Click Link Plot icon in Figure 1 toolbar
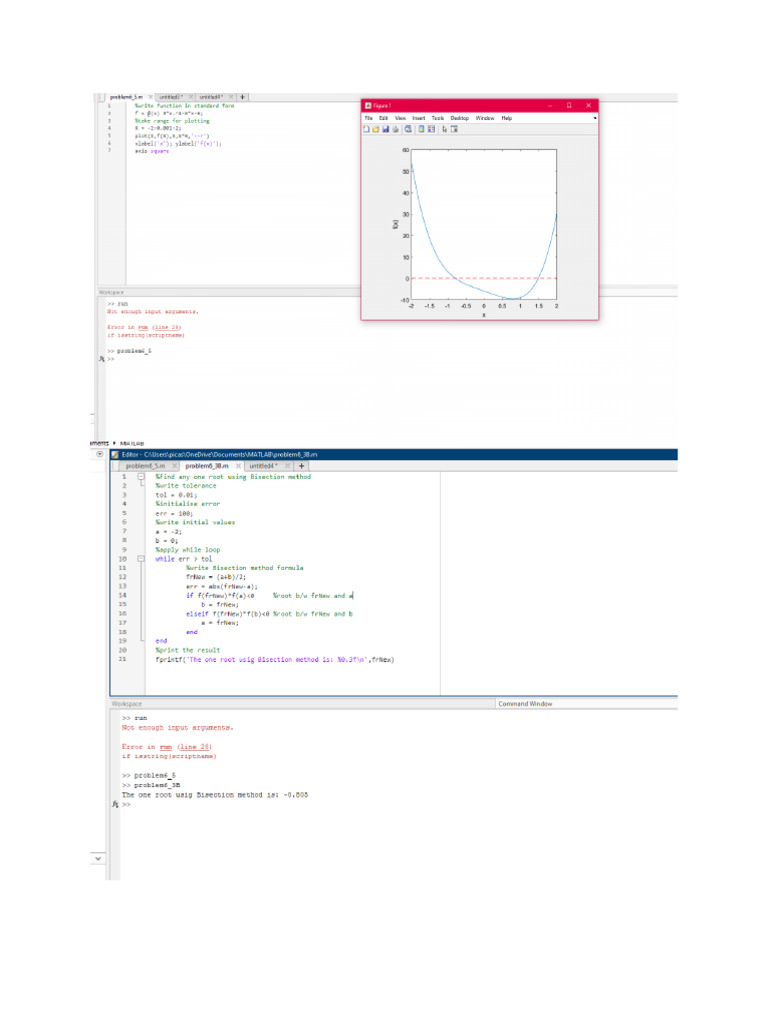 (x=408, y=129)
